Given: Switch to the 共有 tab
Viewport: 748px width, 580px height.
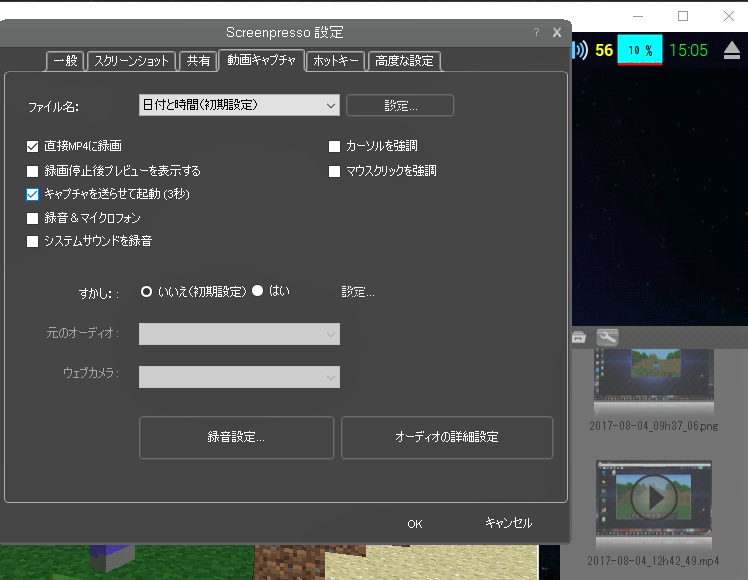Looking at the screenshot, I should (x=198, y=61).
